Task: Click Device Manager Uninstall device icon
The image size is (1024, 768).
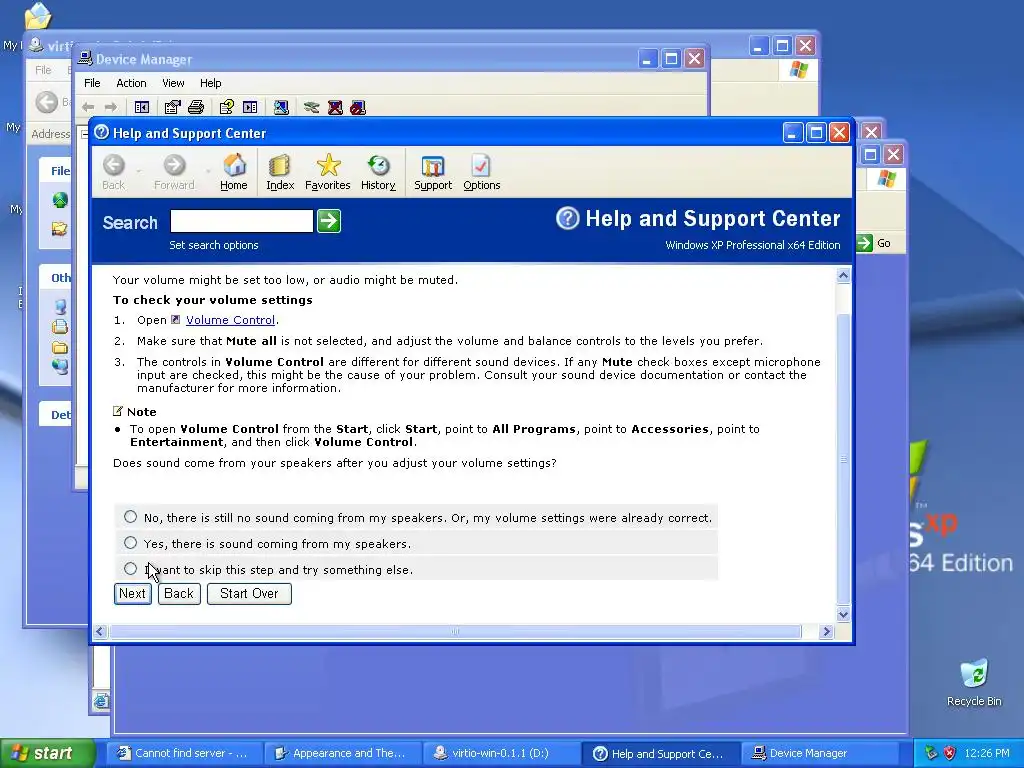Action: coord(335,107)
